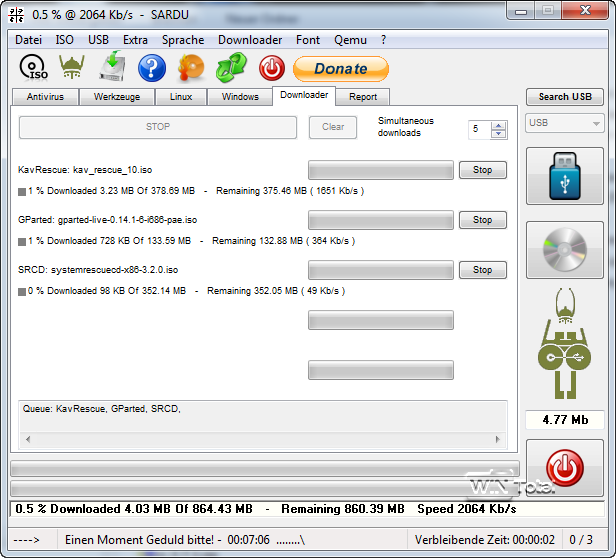Screen dimensions: 616x558
Task: Click the drive download arrow toolbar icon
Action: pyautogui.click(x=112, y=67)
